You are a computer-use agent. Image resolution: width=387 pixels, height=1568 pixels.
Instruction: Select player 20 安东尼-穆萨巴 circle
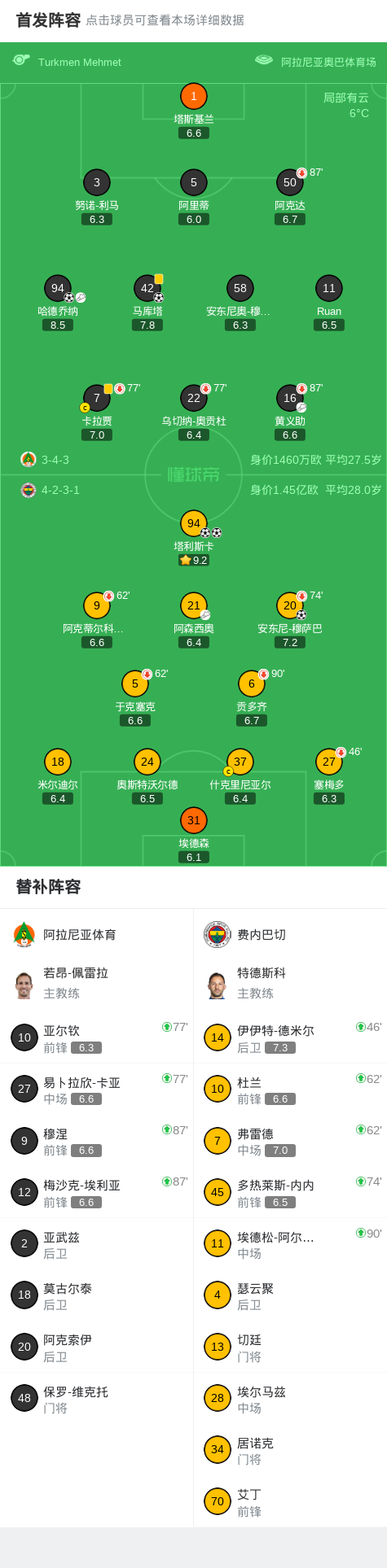(x=289, y=605)
